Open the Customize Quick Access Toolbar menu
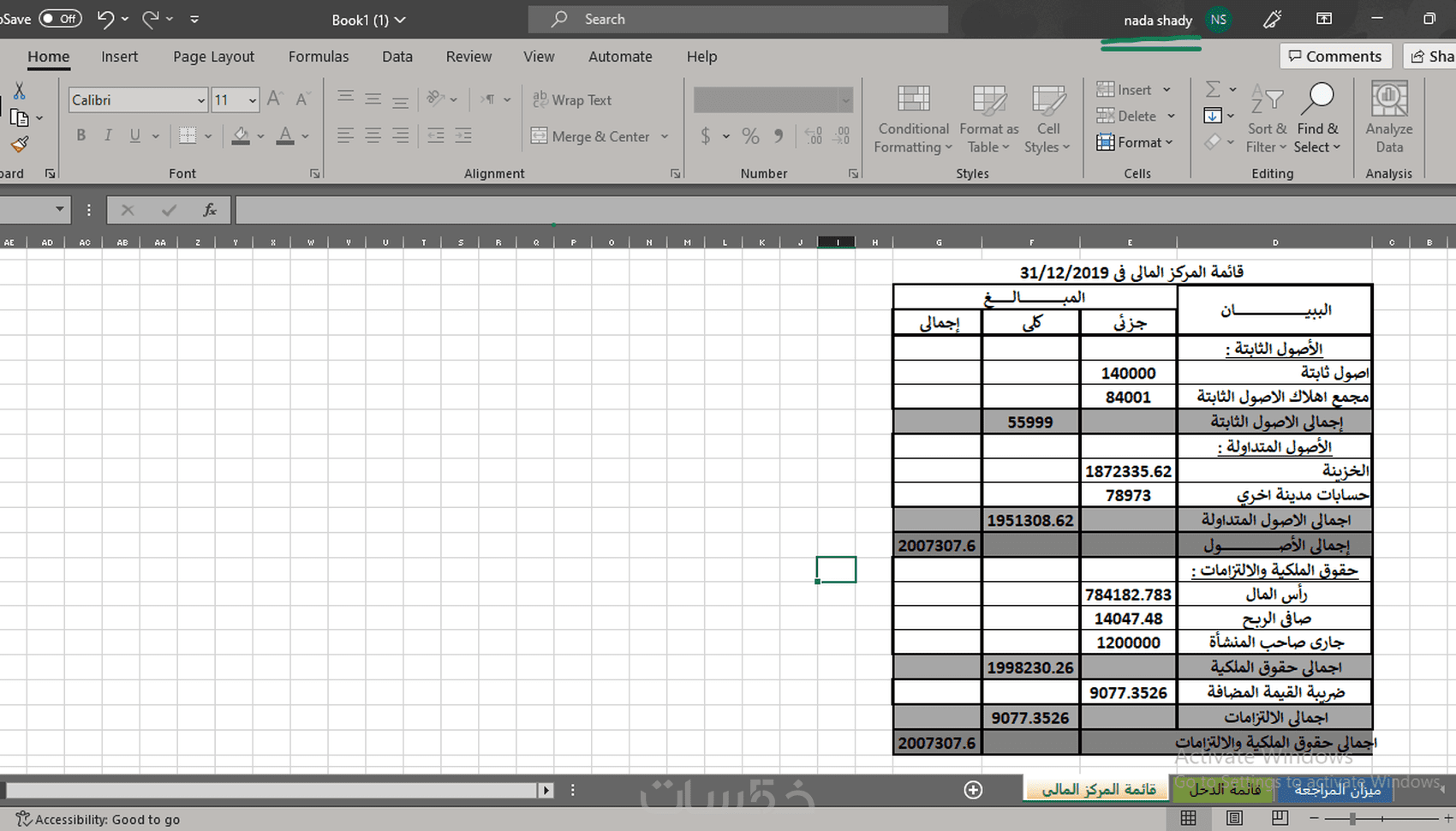The image size is (1456, 831). (x=194, y=19)
